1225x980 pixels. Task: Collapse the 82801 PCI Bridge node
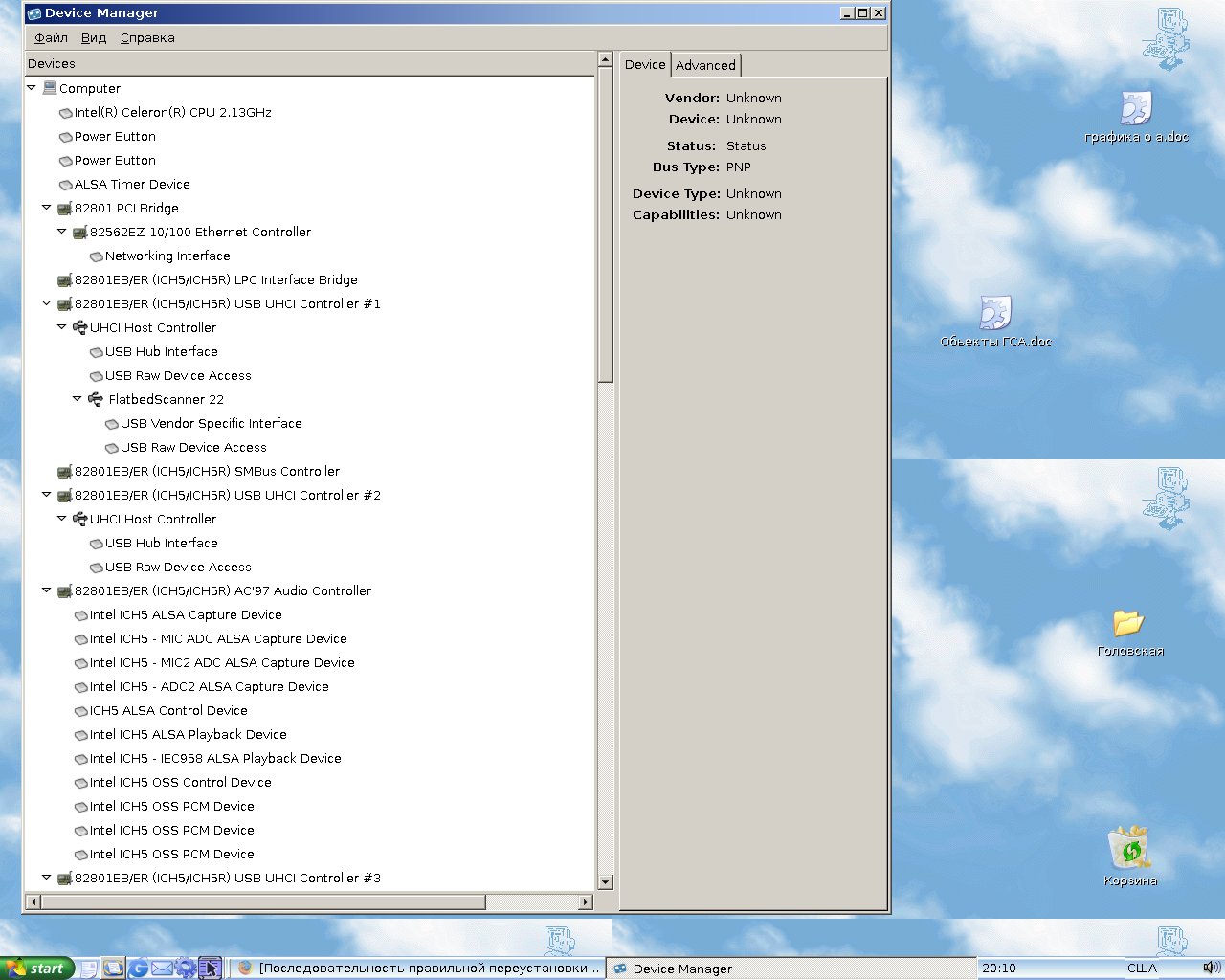[47, 208]
